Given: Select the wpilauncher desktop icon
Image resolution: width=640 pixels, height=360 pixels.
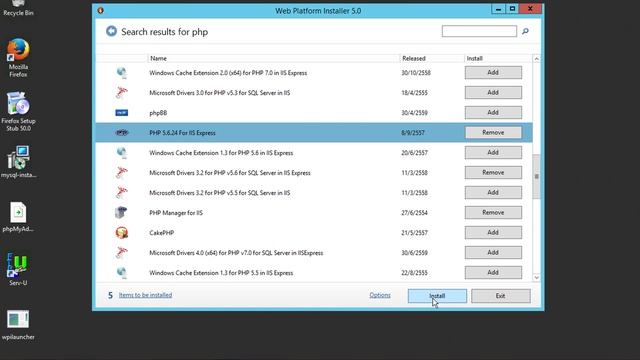Looking at the screenshot, I should [18, 325].
